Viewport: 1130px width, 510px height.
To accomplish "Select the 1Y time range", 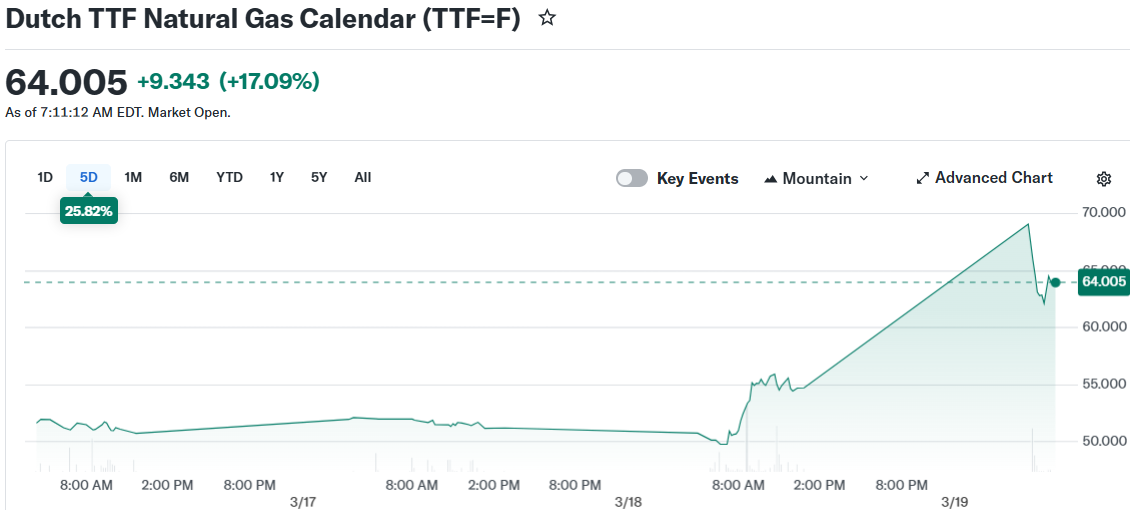I will 277,178.
